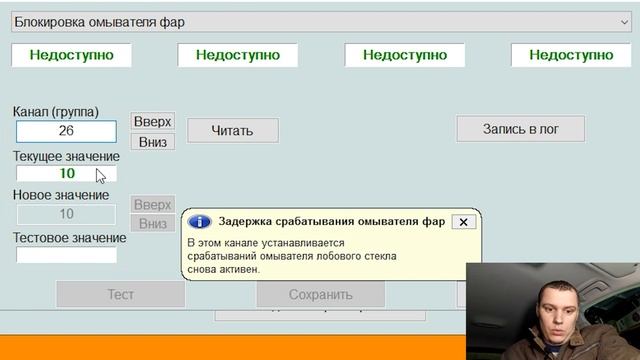Click the third Недоступно field from the left

click(x=404, y=55)
